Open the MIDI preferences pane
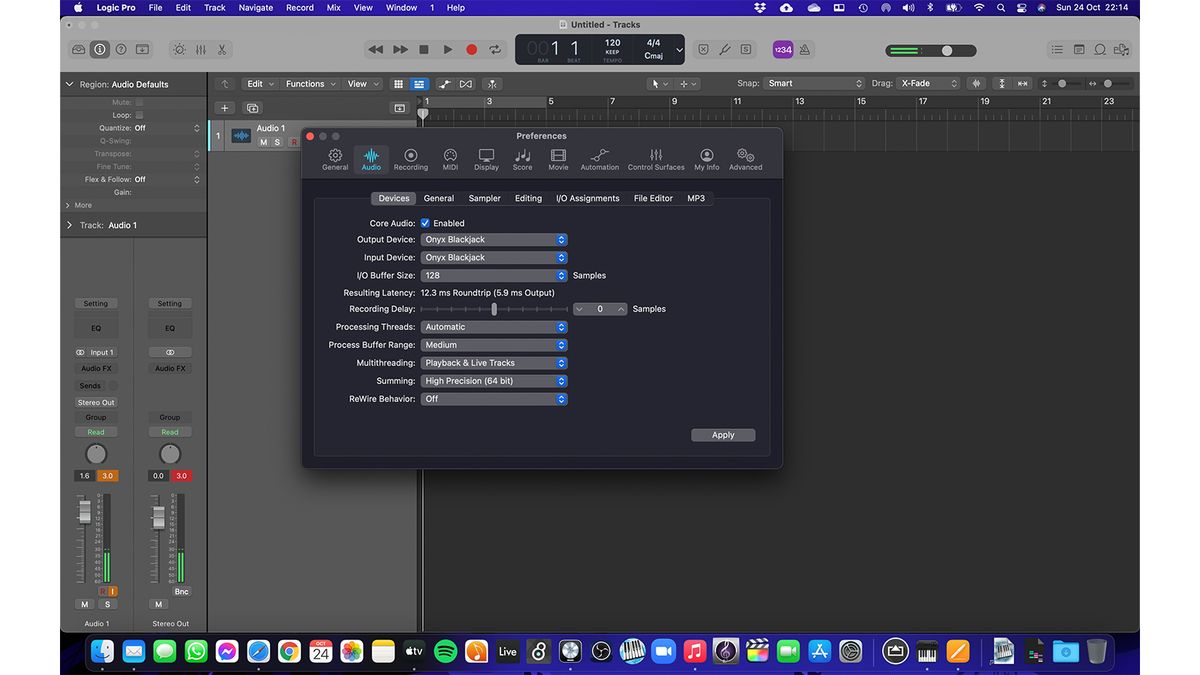 pos(450,158)
